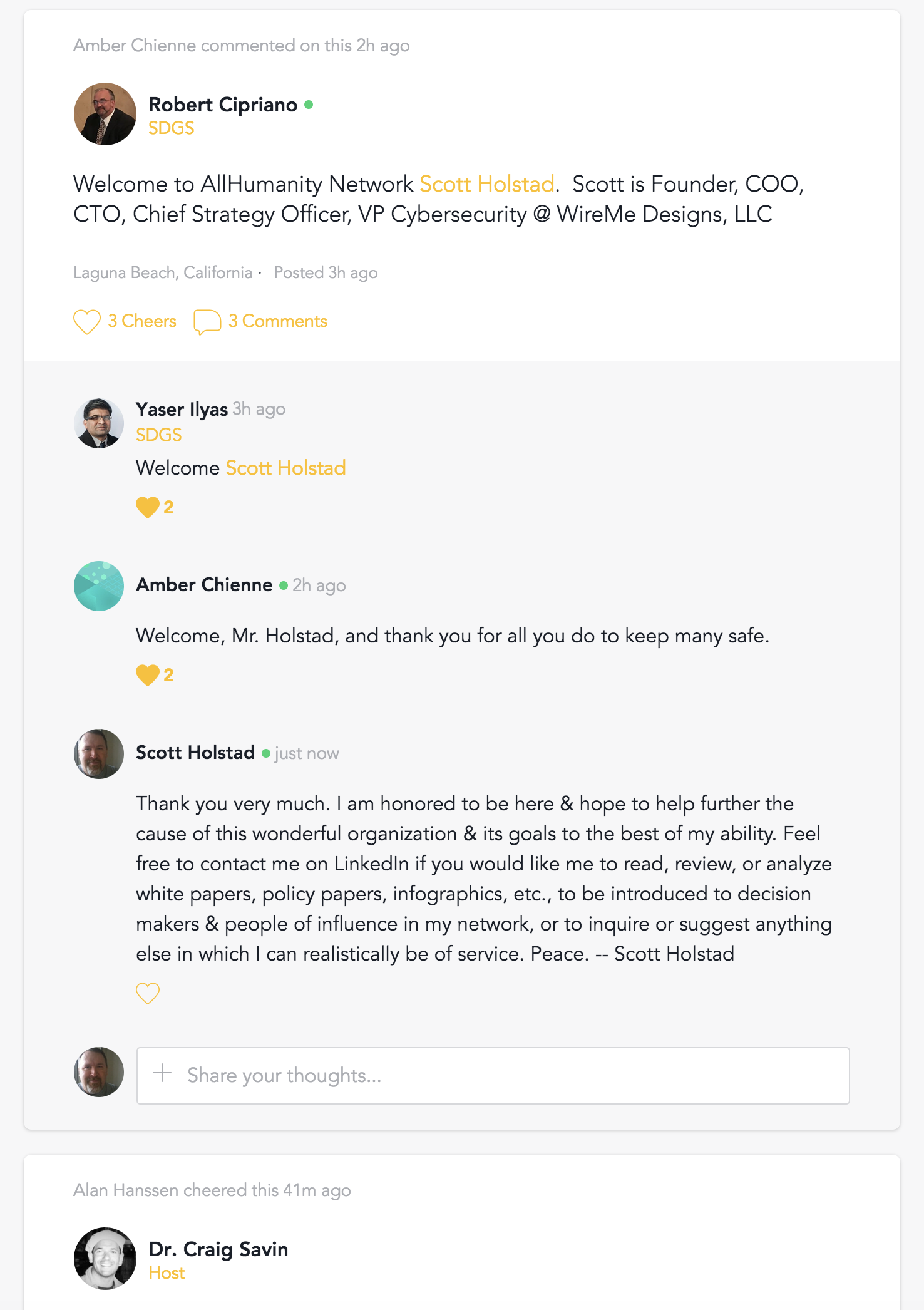
Task: Toggle cheer heart on Amber Chienne's comment
Action: pos(148,675)
